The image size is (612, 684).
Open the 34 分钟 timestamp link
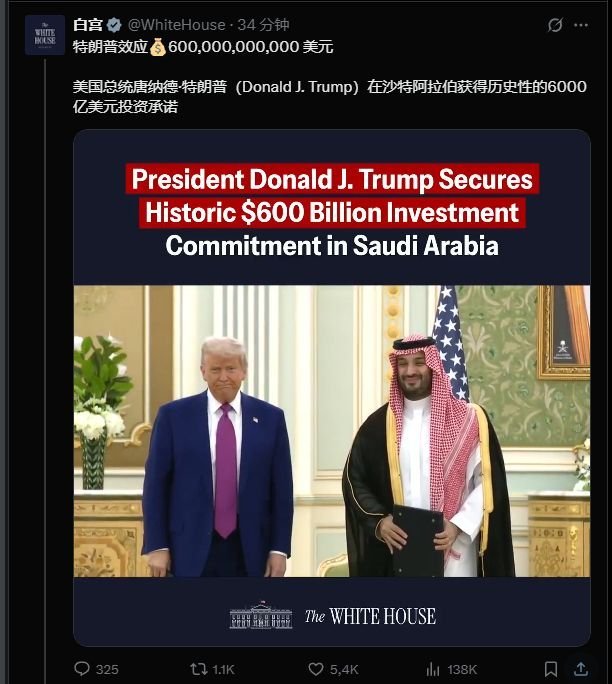click(x=263, y=25)
